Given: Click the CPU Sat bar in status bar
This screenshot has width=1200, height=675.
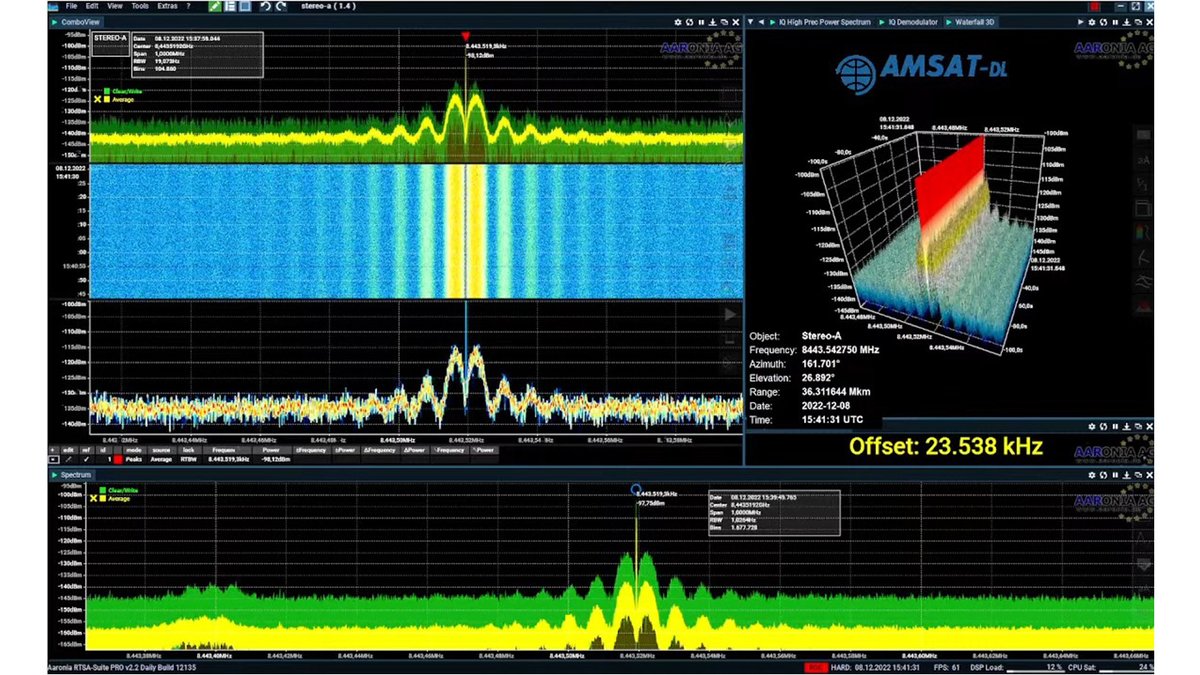Looking at the screenshot, I should (1128, 667).
